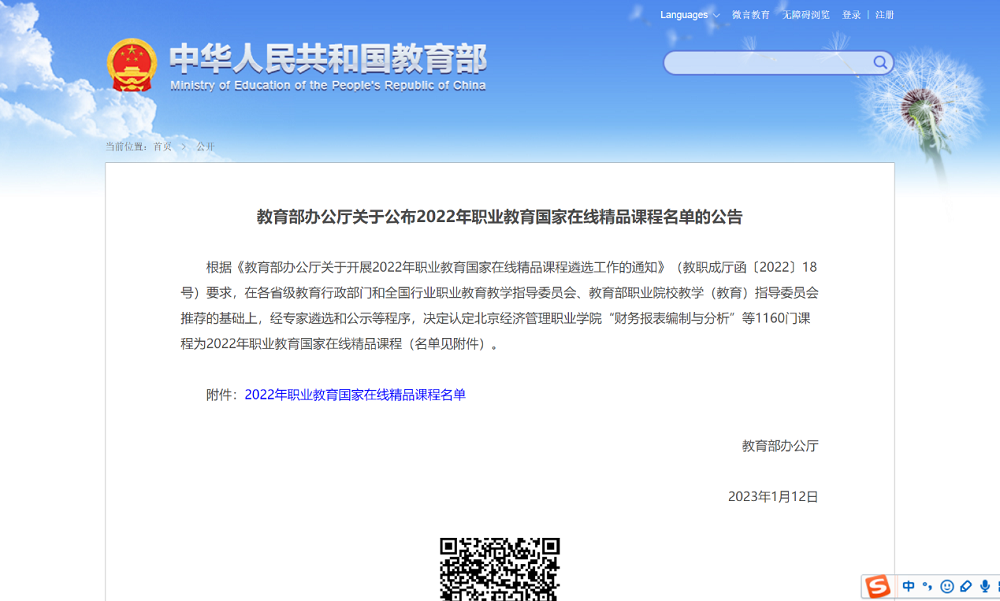Expand the Languages dropdown
The height and width of the screenshot is (601, 1000).
pyautogui.click(x=689, y=15)
